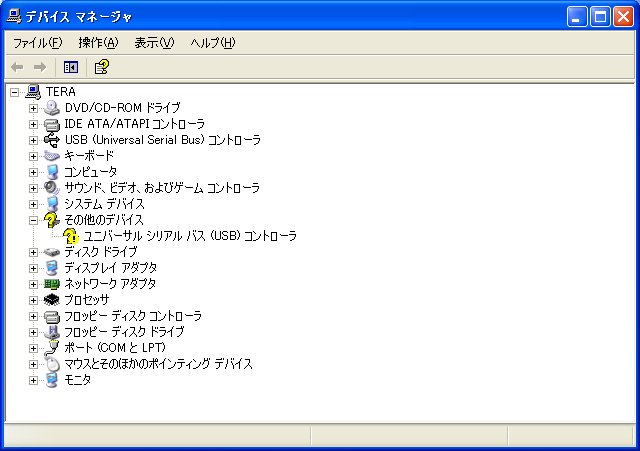This screenshot has width=640, height=451.
Task: Toggle the console tree pane toolbar icon
Action: coord(71,67)
